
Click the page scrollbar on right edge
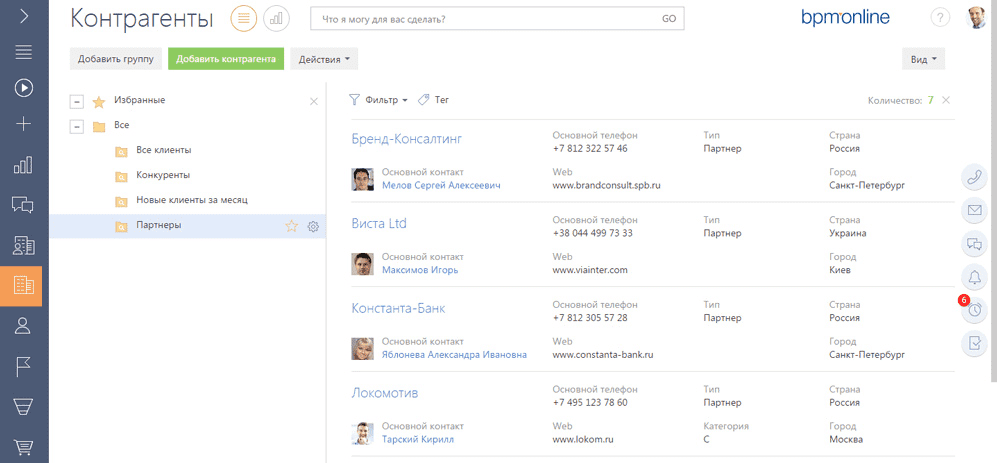click(995, 191)
